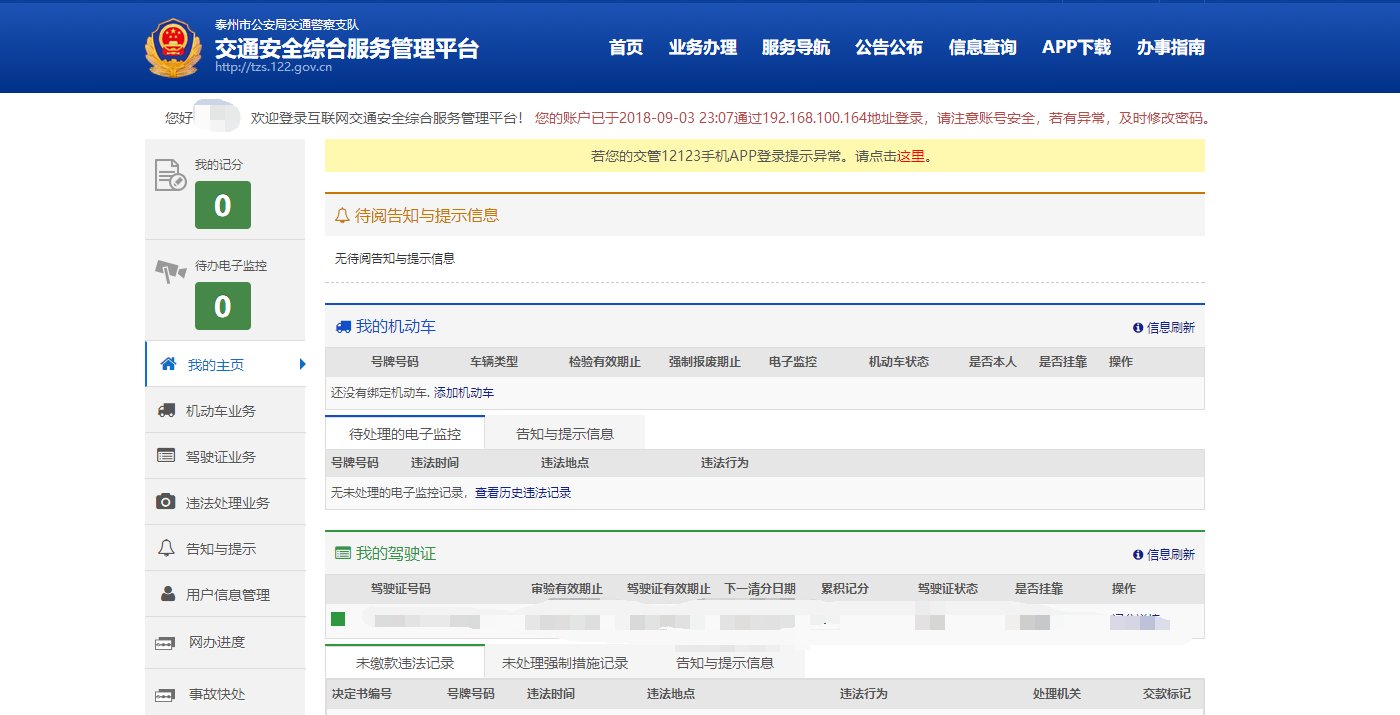Switch to the 未处理强制措施记录 tab
This screenshot has width=1400, height=715.
coord(566,660)
